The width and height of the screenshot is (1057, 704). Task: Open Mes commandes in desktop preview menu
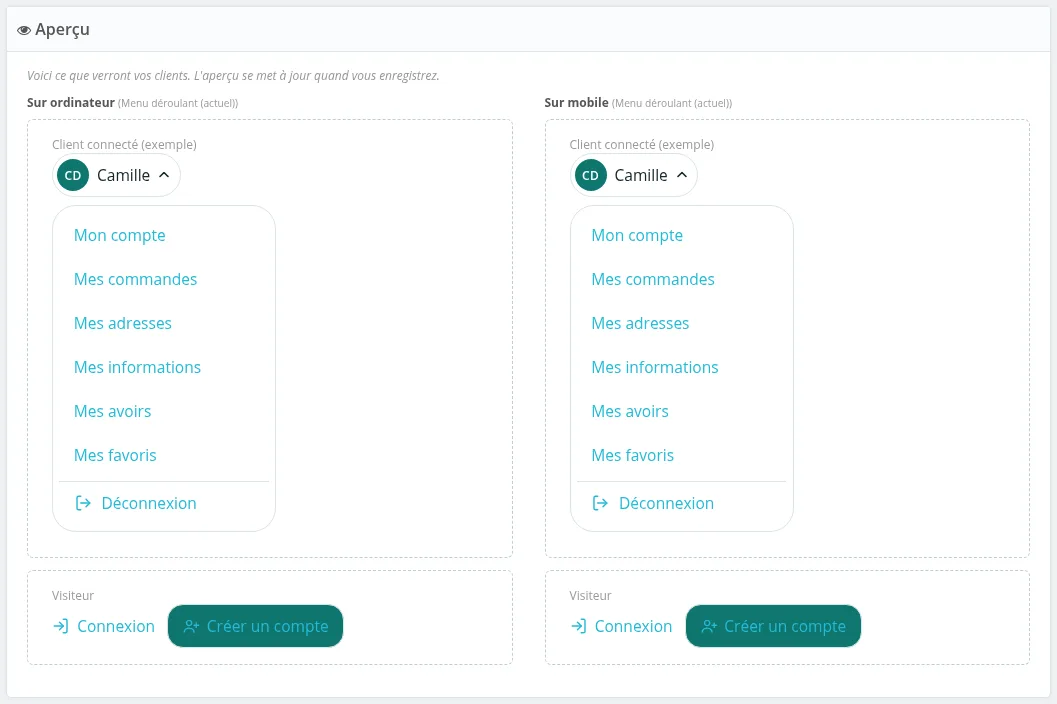135,279
